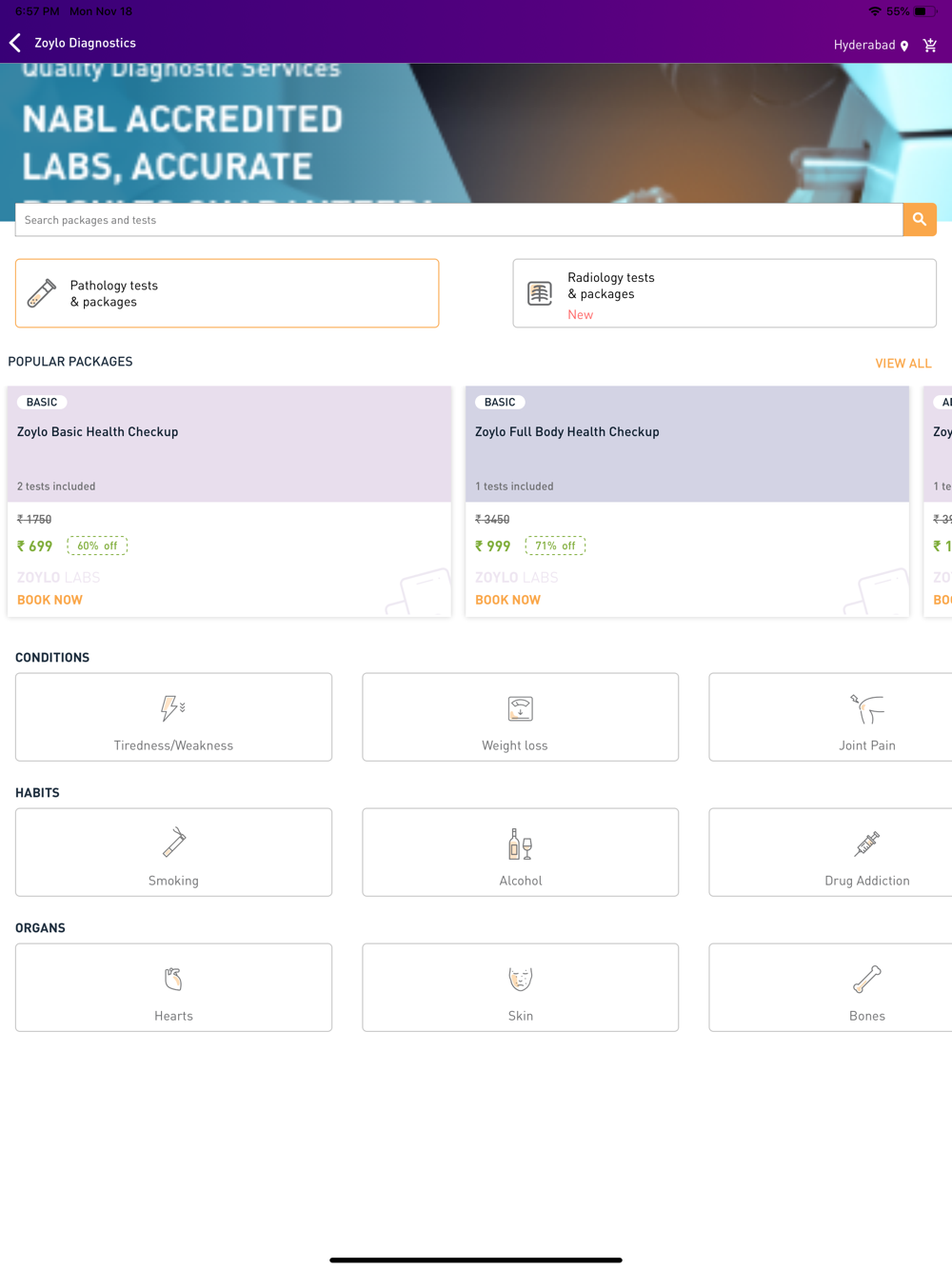The width and height of the screenshot is (952, 1270).
Task: Select the Alcohol bottle and glass icon
Action: [x=521, y=843]
